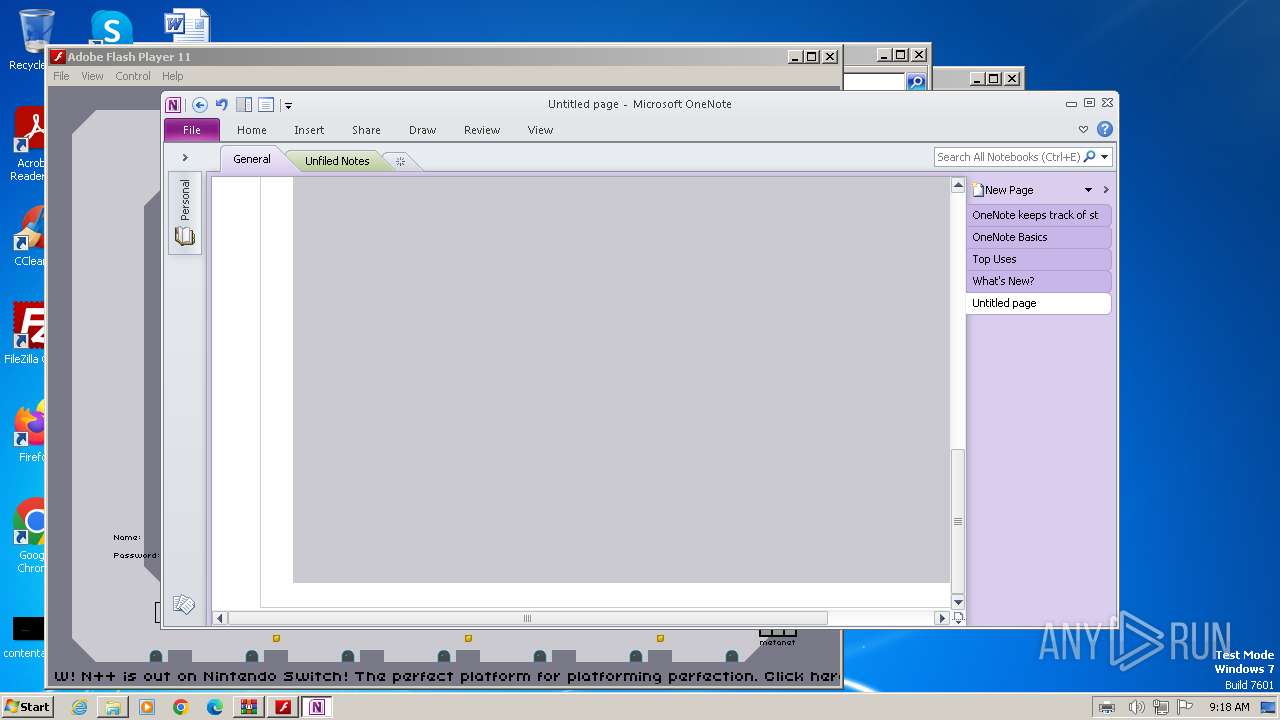
Task: Create a new section tab
Action: [x=400, y=161]
